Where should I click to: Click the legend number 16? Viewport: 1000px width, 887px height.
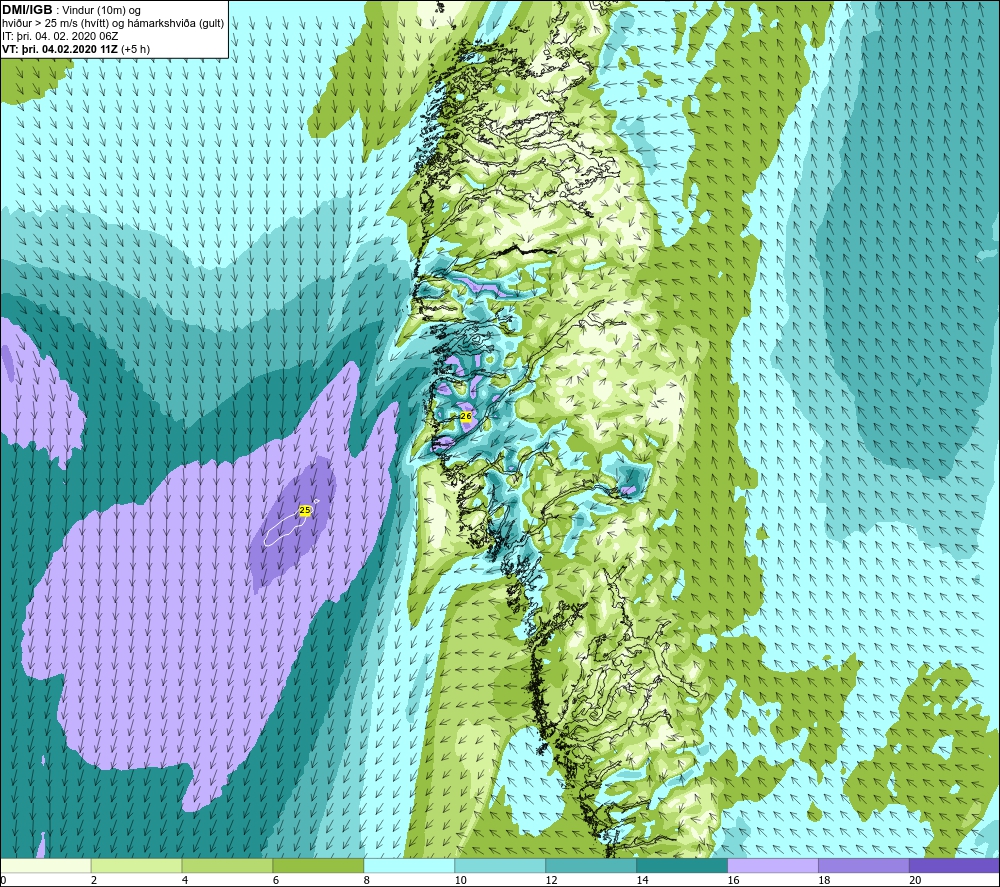[733, 881]
